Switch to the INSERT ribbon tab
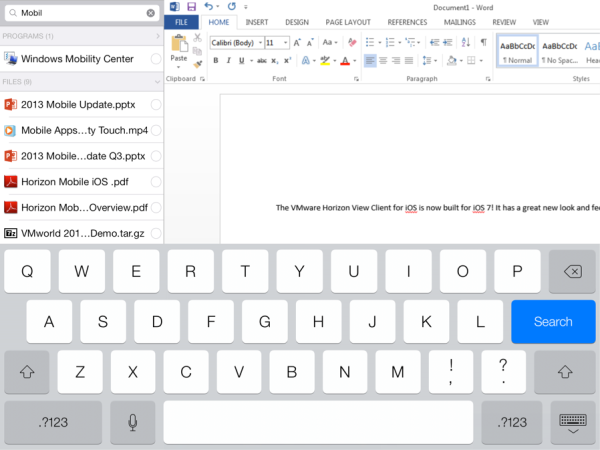Image resolution: width=600 pixels, height=450 pixels. (x=256, y=22)
